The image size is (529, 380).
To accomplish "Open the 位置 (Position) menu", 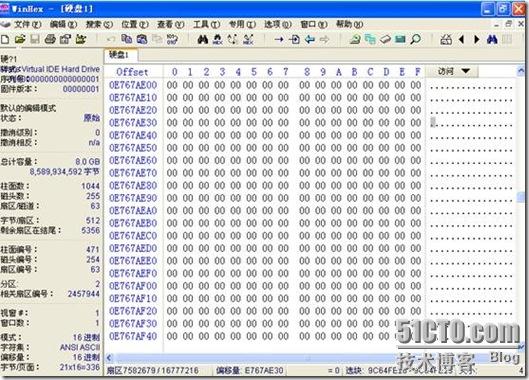I will pos(135,24).
